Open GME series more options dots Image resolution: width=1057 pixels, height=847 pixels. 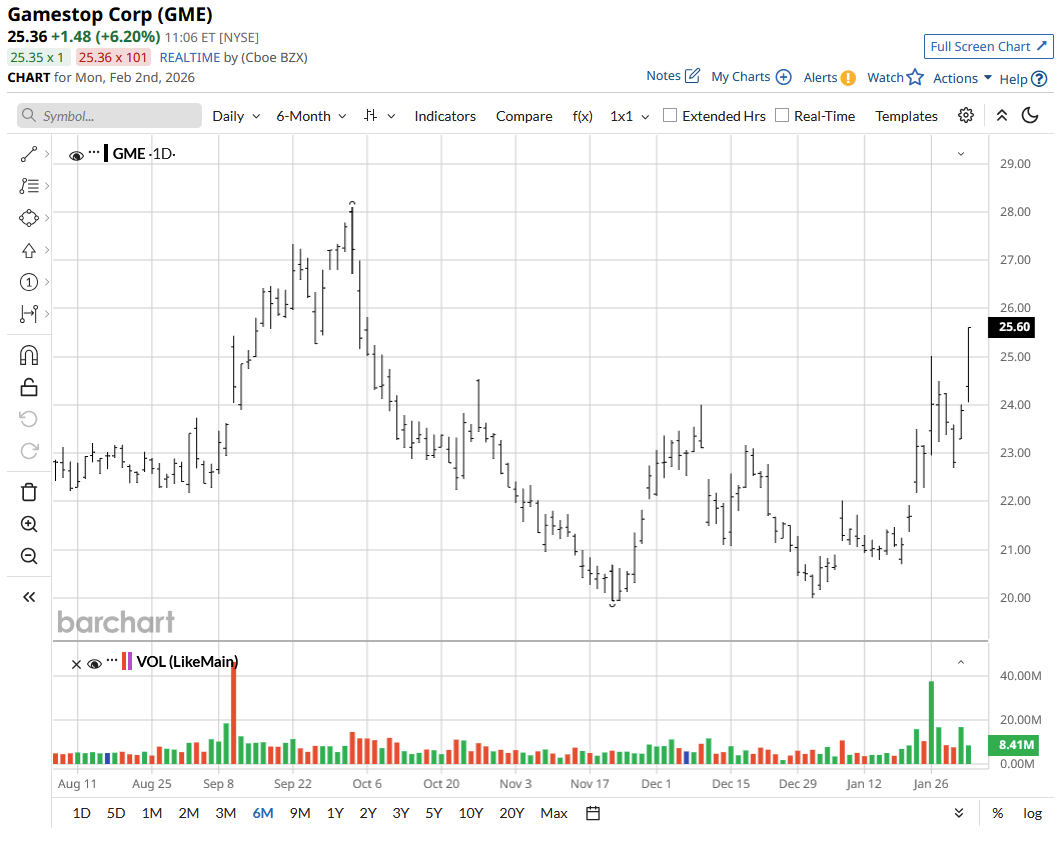94,152
